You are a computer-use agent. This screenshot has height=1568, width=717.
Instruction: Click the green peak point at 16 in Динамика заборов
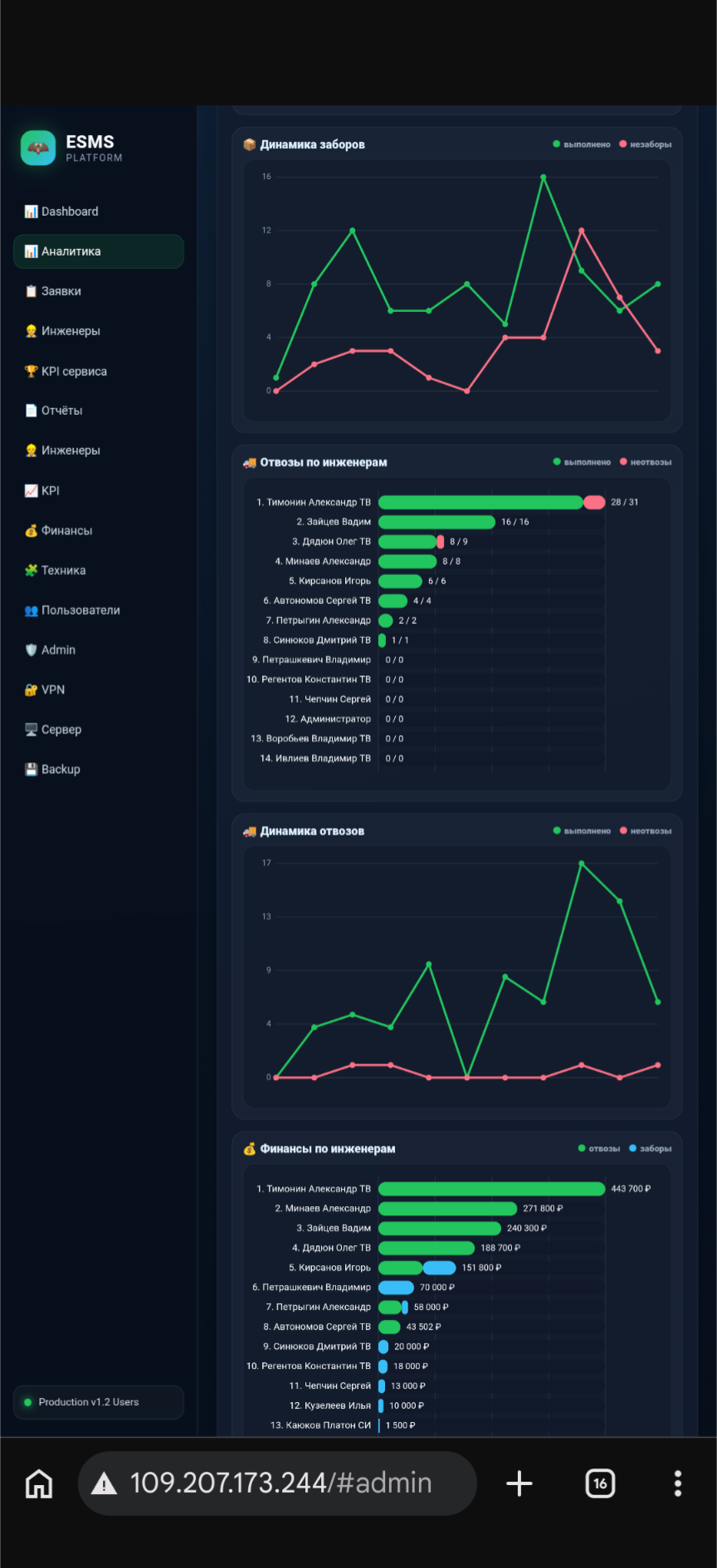(x=544, y=177)
